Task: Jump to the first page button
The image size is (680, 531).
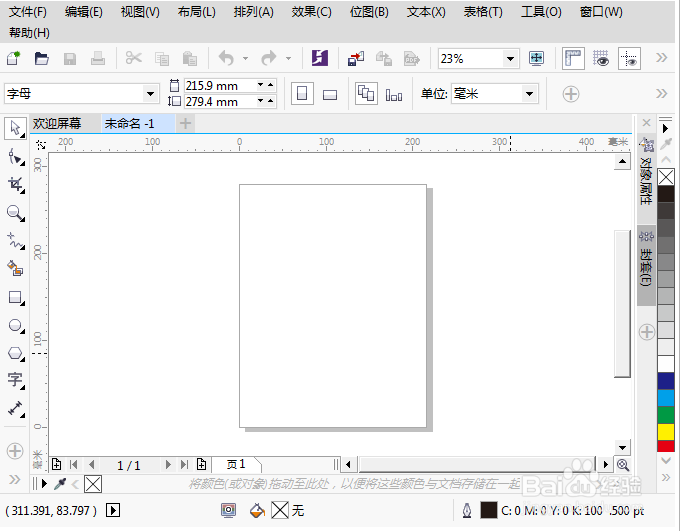Action: (74, 465)
